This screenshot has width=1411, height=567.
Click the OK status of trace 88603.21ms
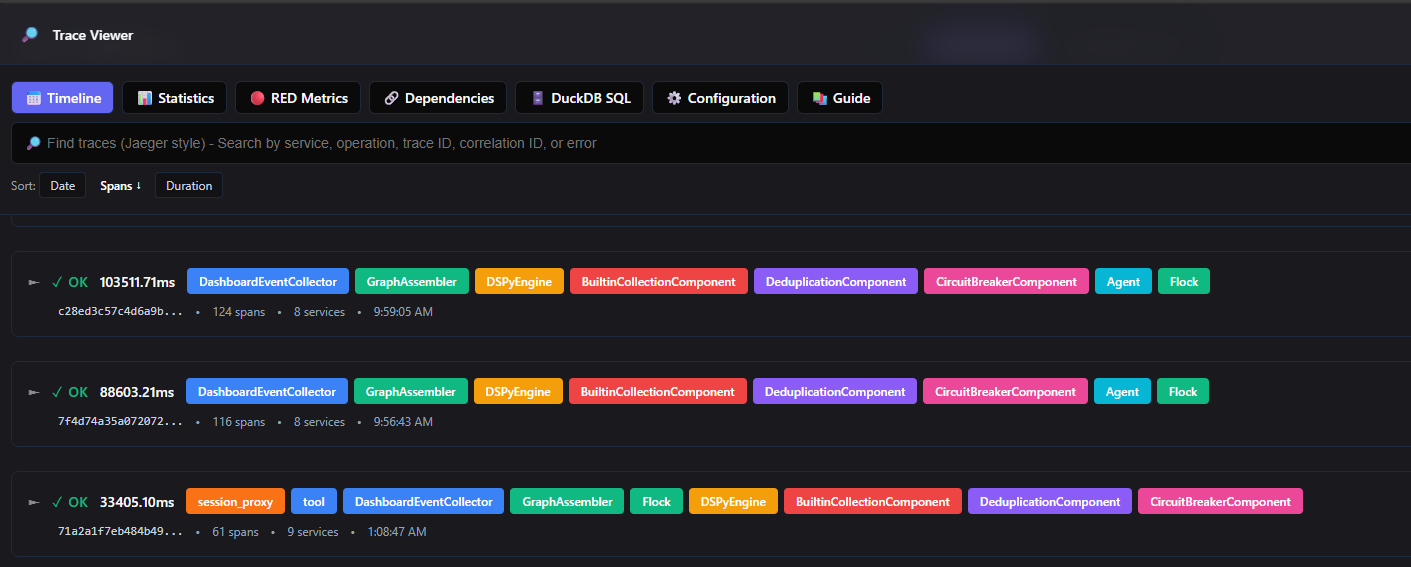pos(70,392)
